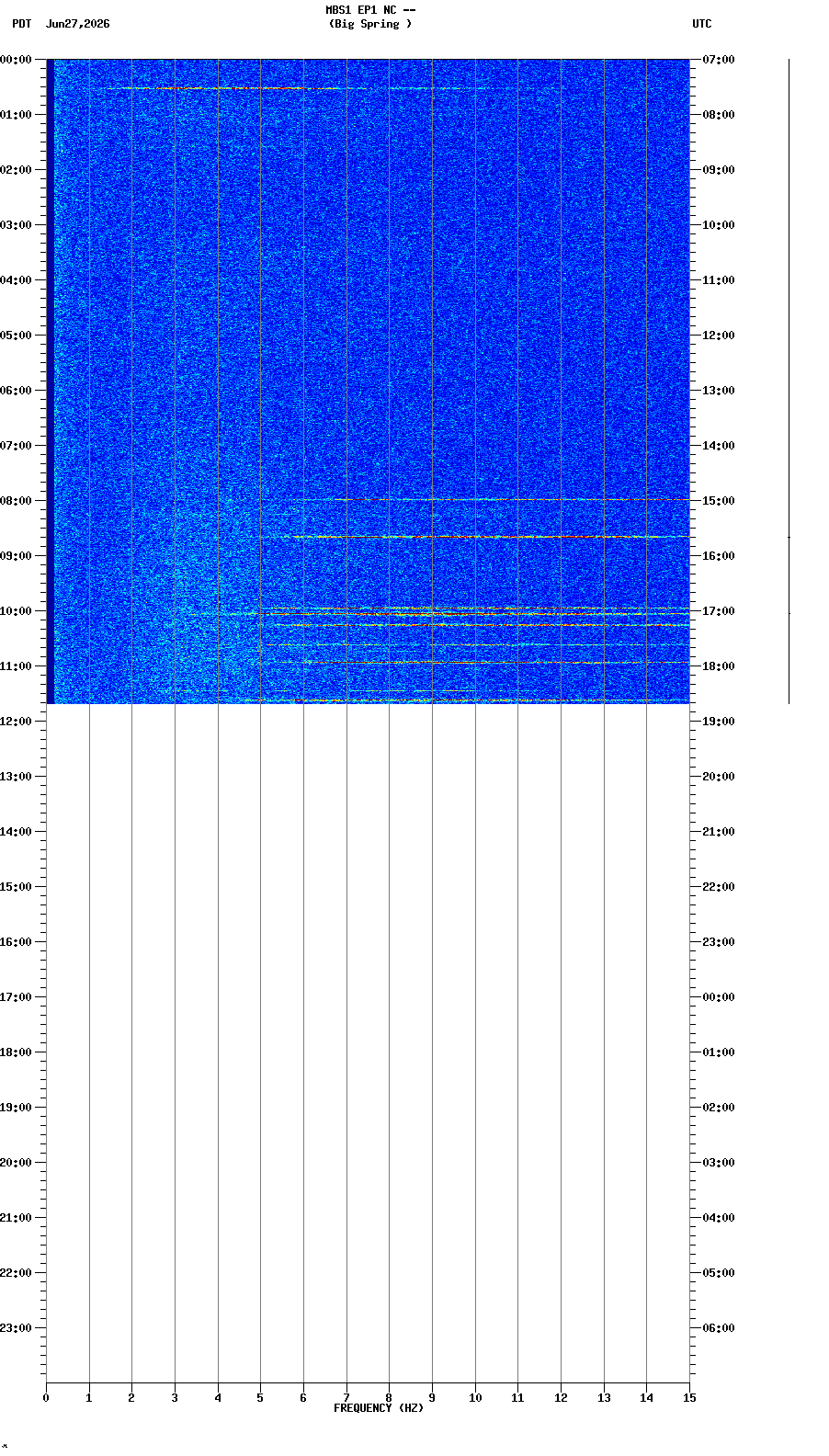Screen dimensions: 829x1456
Task: Click the '(Big Spring )' subtitle
Action: point(370,24)
